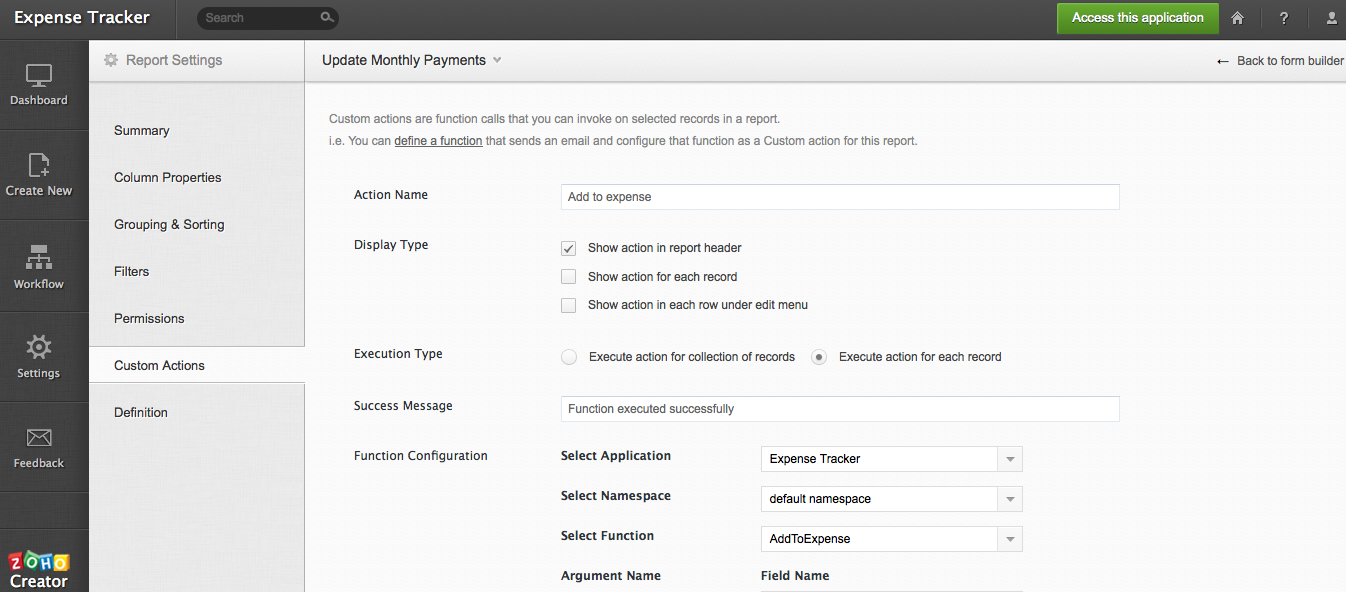Open the Column Properties settings tab
The height and width of the screenshot is (592, 1346).
(168, 178)
